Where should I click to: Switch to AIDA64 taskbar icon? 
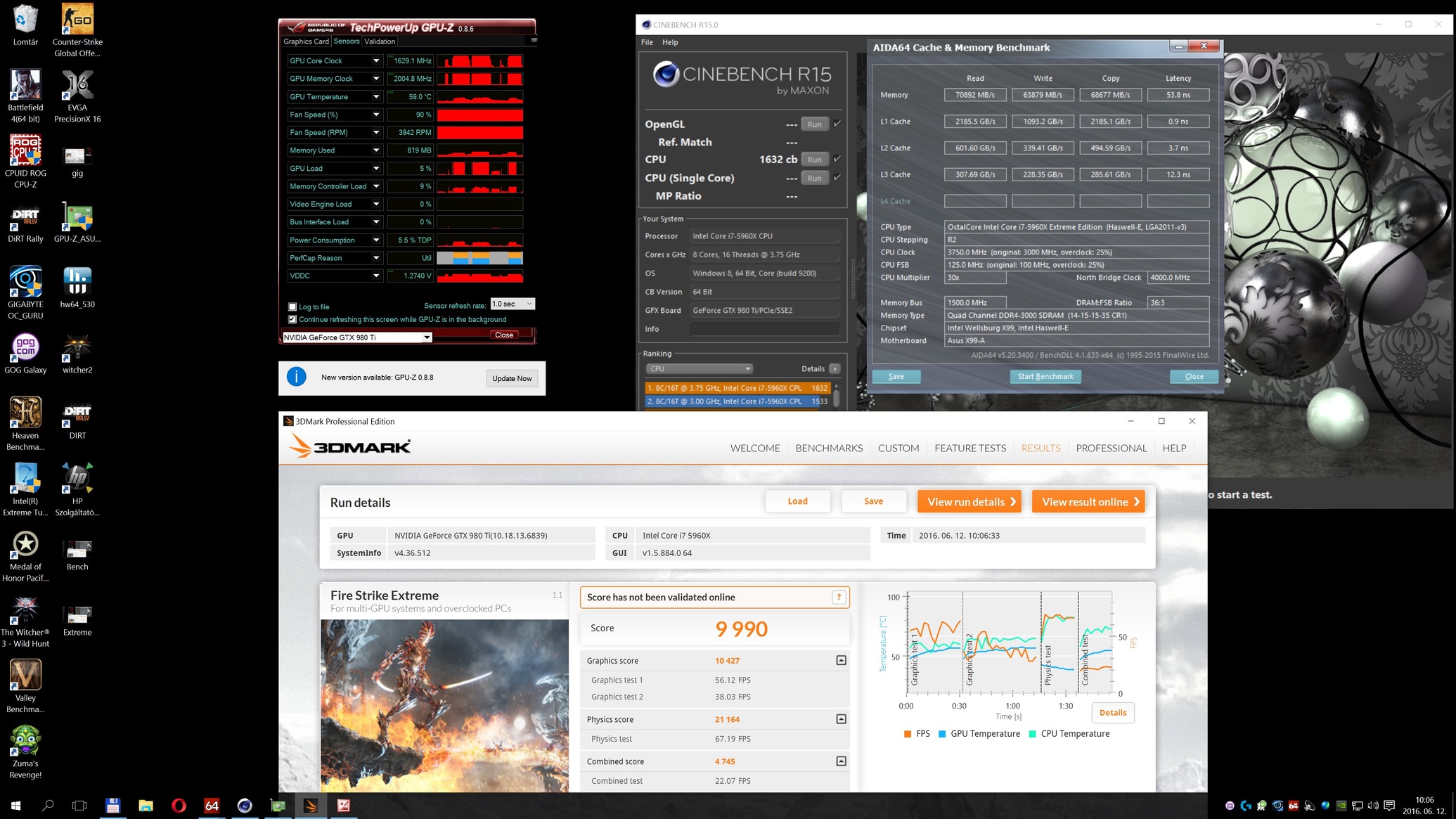click(212, 806)
